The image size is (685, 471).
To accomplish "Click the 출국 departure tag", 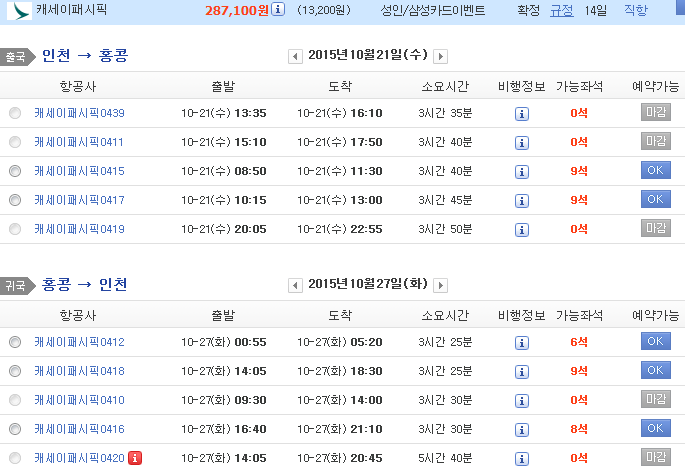I will coord(17,57).
